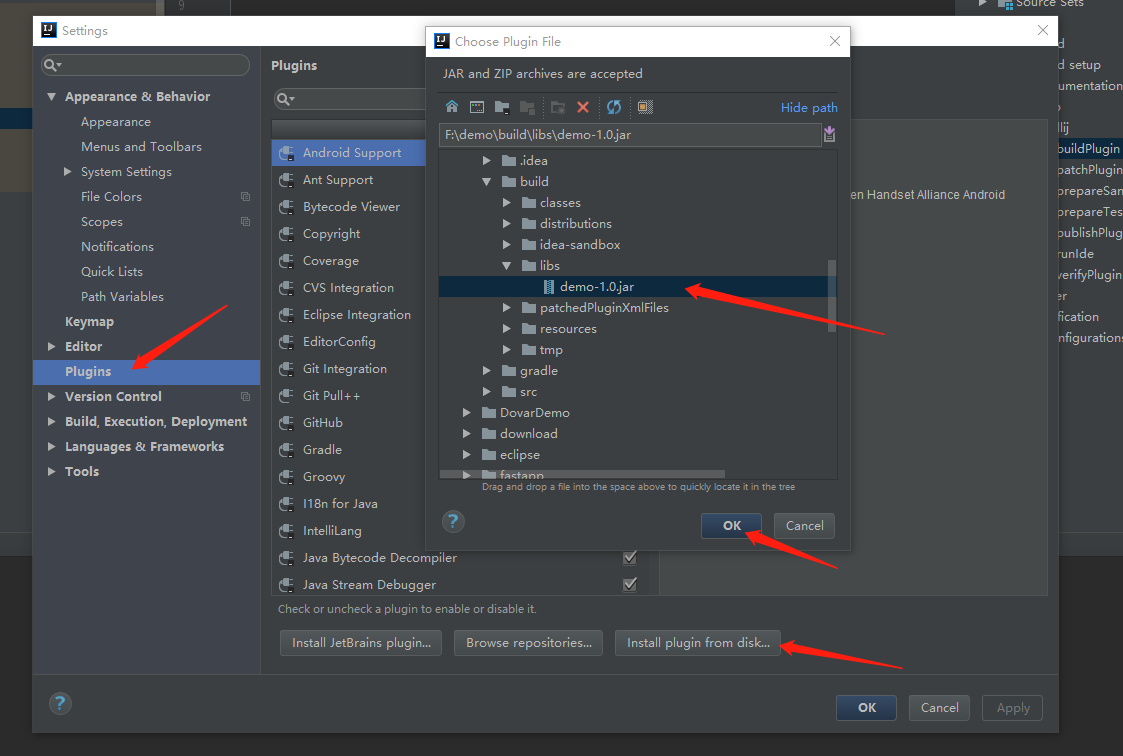Select the EditorConfig plugin icon

point(286,341)
